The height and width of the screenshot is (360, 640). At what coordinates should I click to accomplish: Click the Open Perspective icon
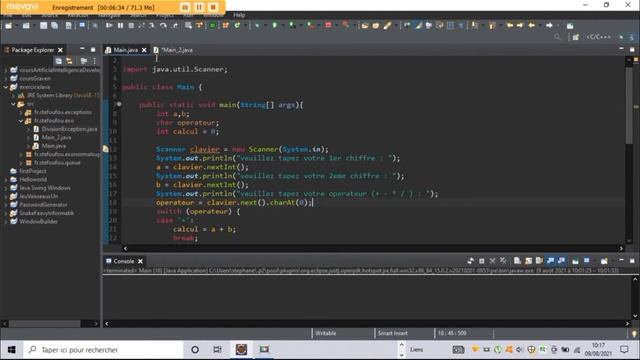[x=576, y=37]
